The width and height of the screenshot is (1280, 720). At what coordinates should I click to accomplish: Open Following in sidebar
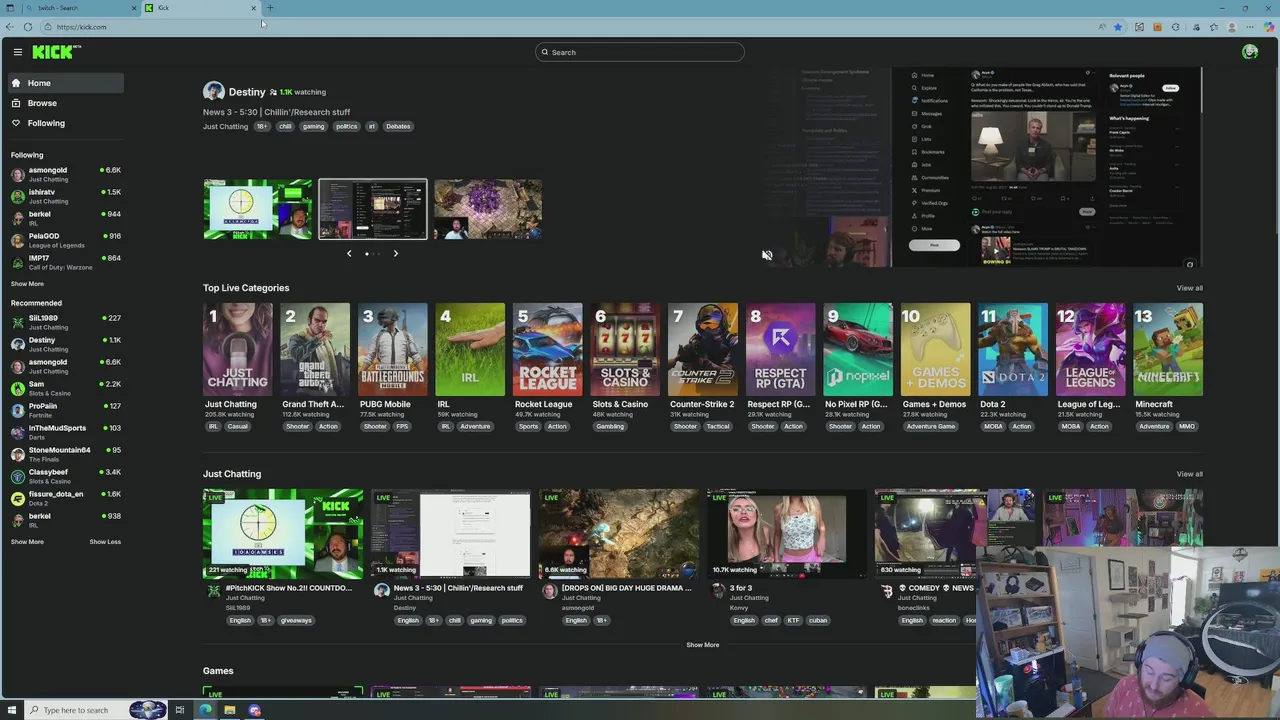tap(66, 123)
